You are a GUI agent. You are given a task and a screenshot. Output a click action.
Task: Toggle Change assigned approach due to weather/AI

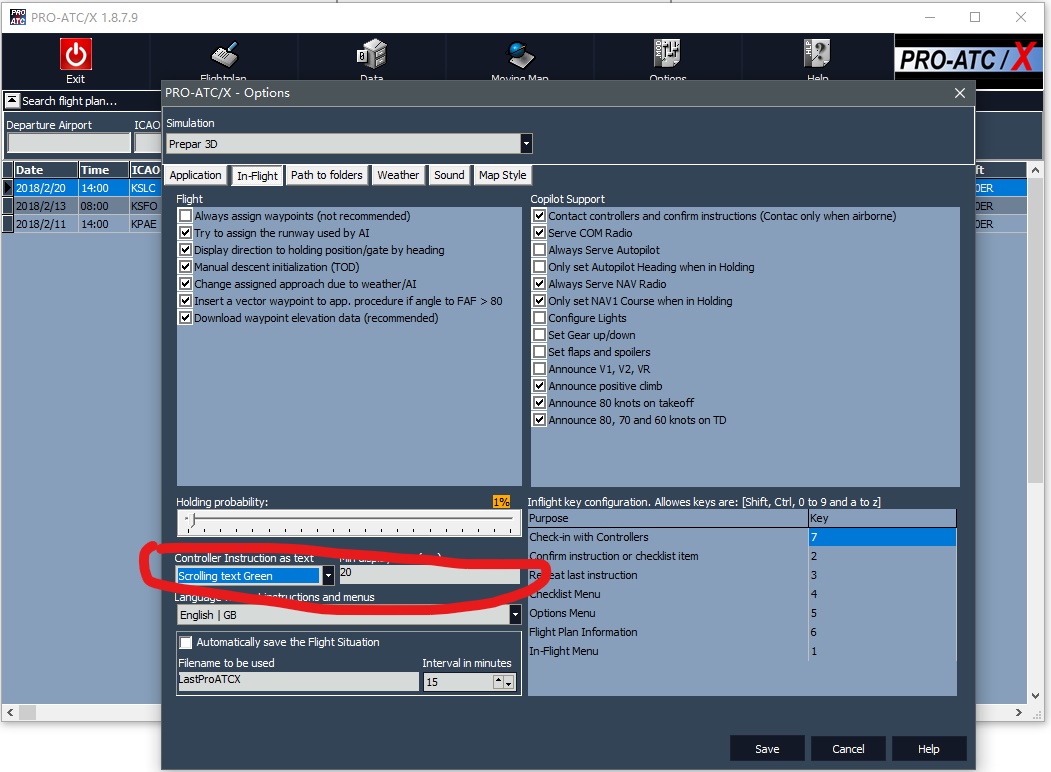point(186,283)
